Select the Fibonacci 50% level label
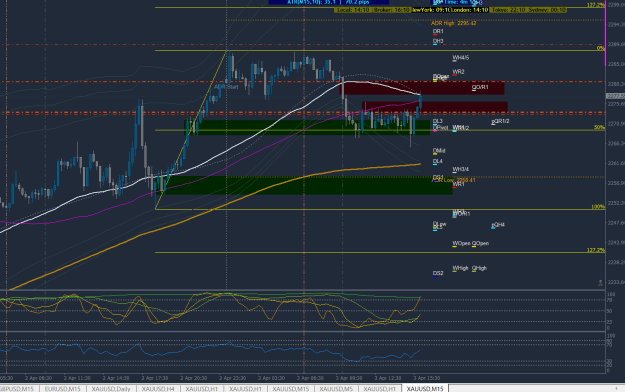The height and width of the screenshot is (392, 625). [599, 128]
